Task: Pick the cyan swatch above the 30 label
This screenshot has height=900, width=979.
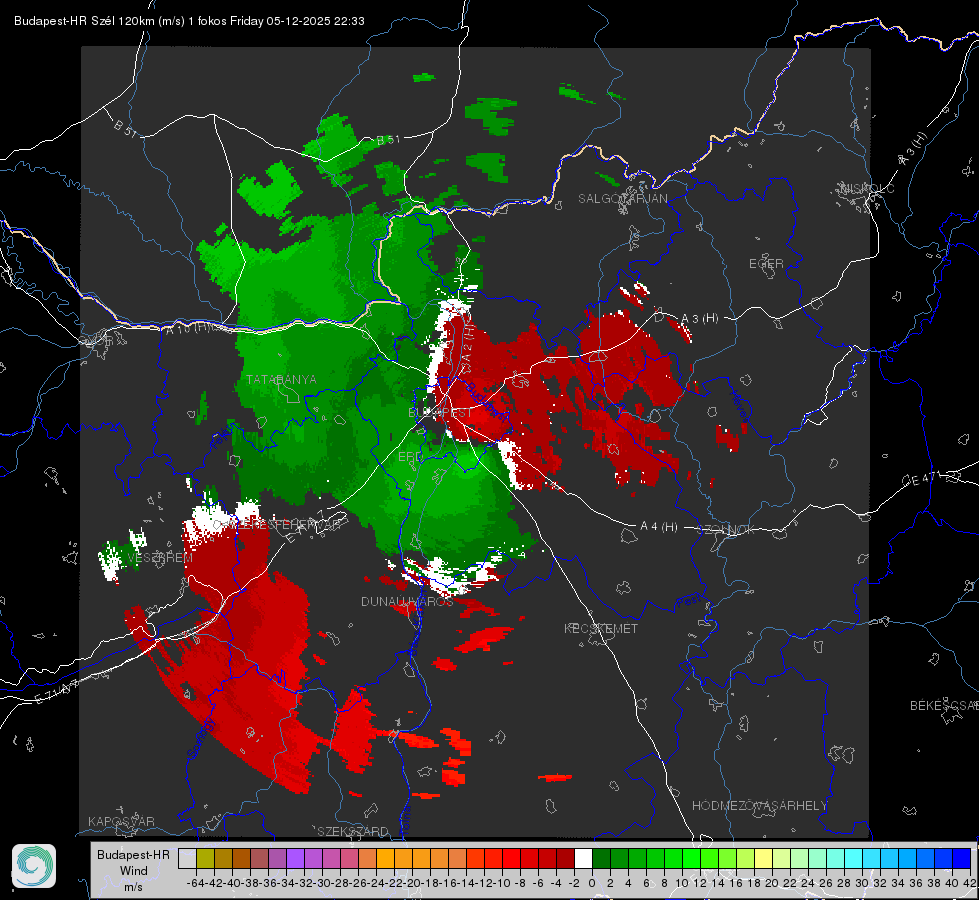Action: coord(854,858)
